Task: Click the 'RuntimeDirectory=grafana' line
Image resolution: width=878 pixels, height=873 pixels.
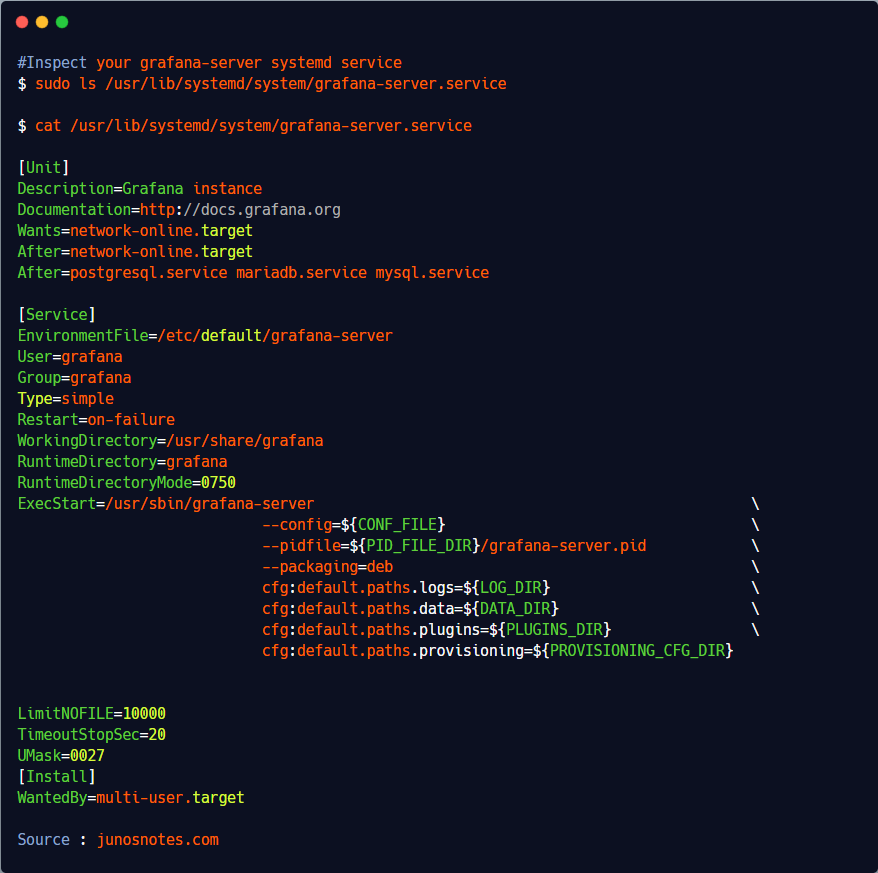Action: point(122,462)
